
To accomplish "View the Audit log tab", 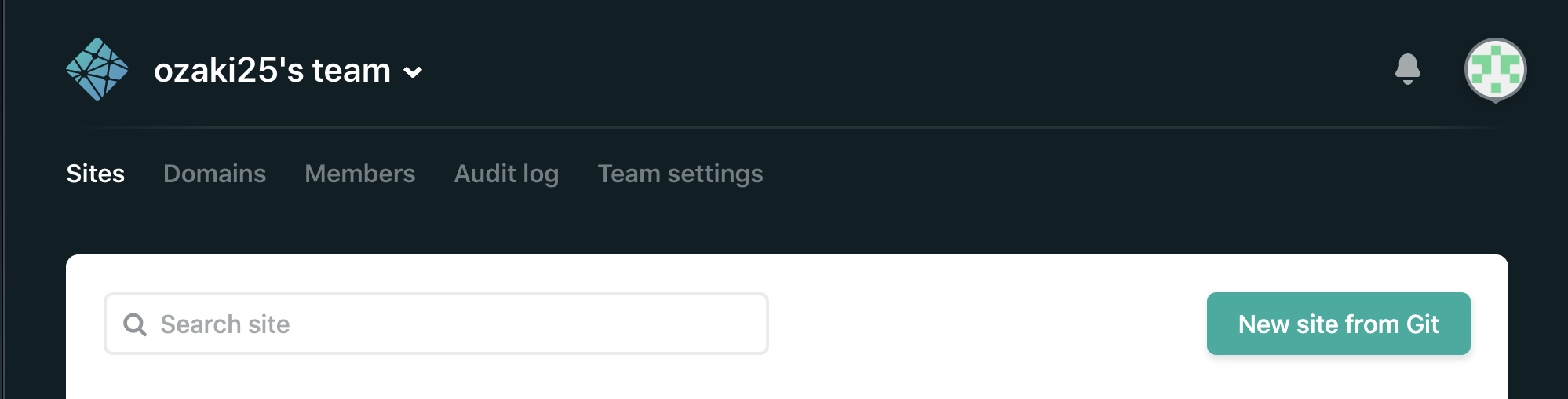I will 506,174.
